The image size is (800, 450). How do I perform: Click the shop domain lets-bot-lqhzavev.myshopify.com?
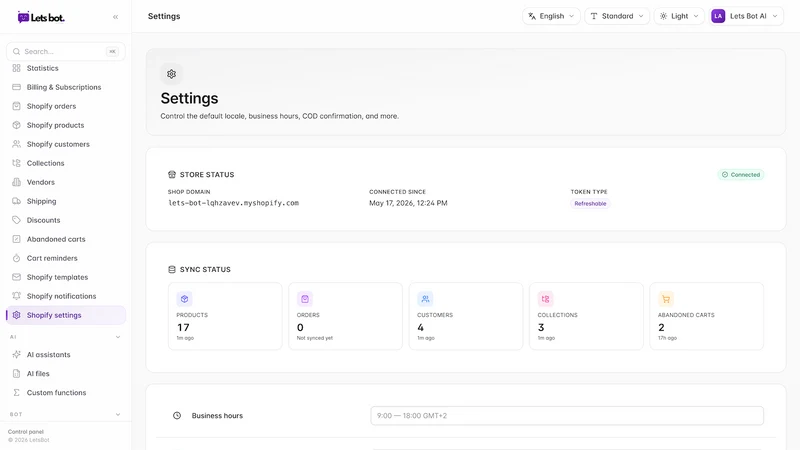point(234,203)
